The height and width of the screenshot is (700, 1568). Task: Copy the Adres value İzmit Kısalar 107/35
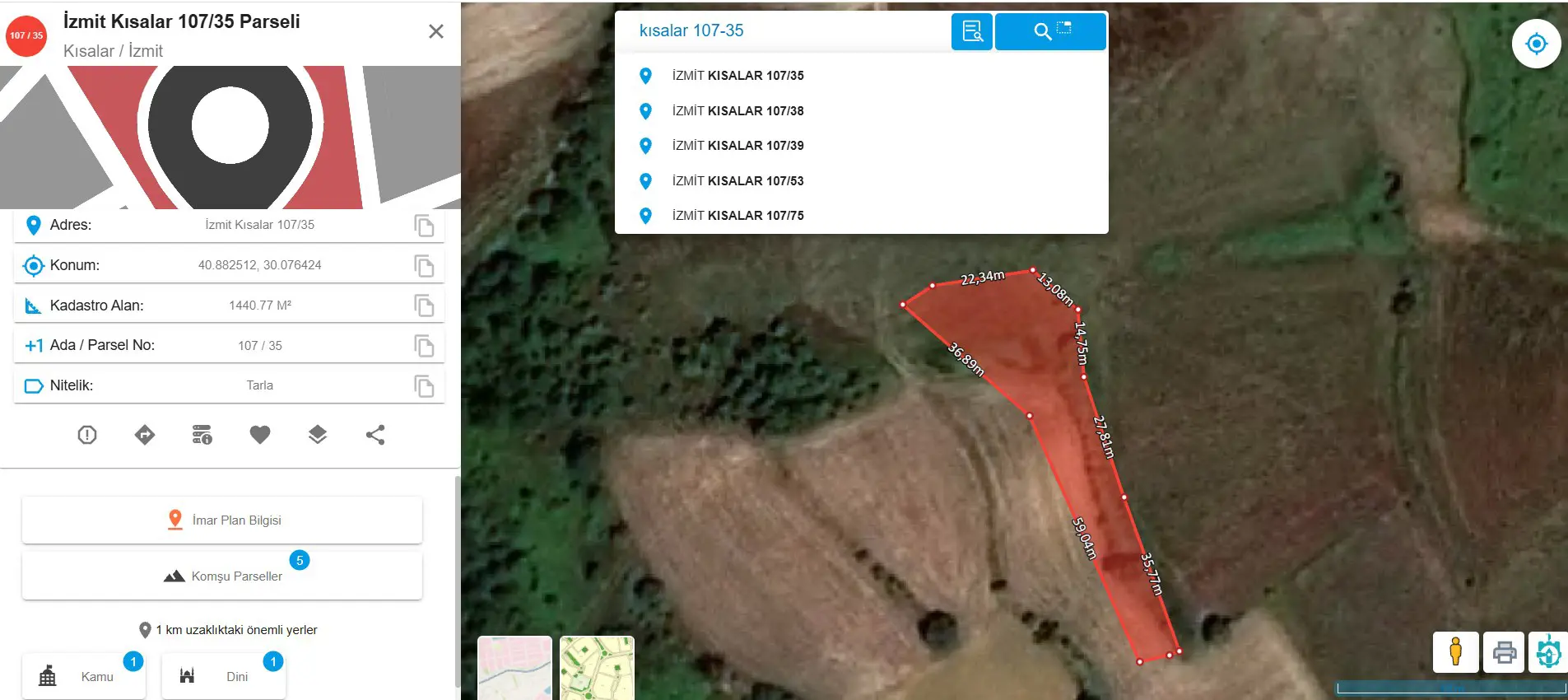tap(424, 226)
